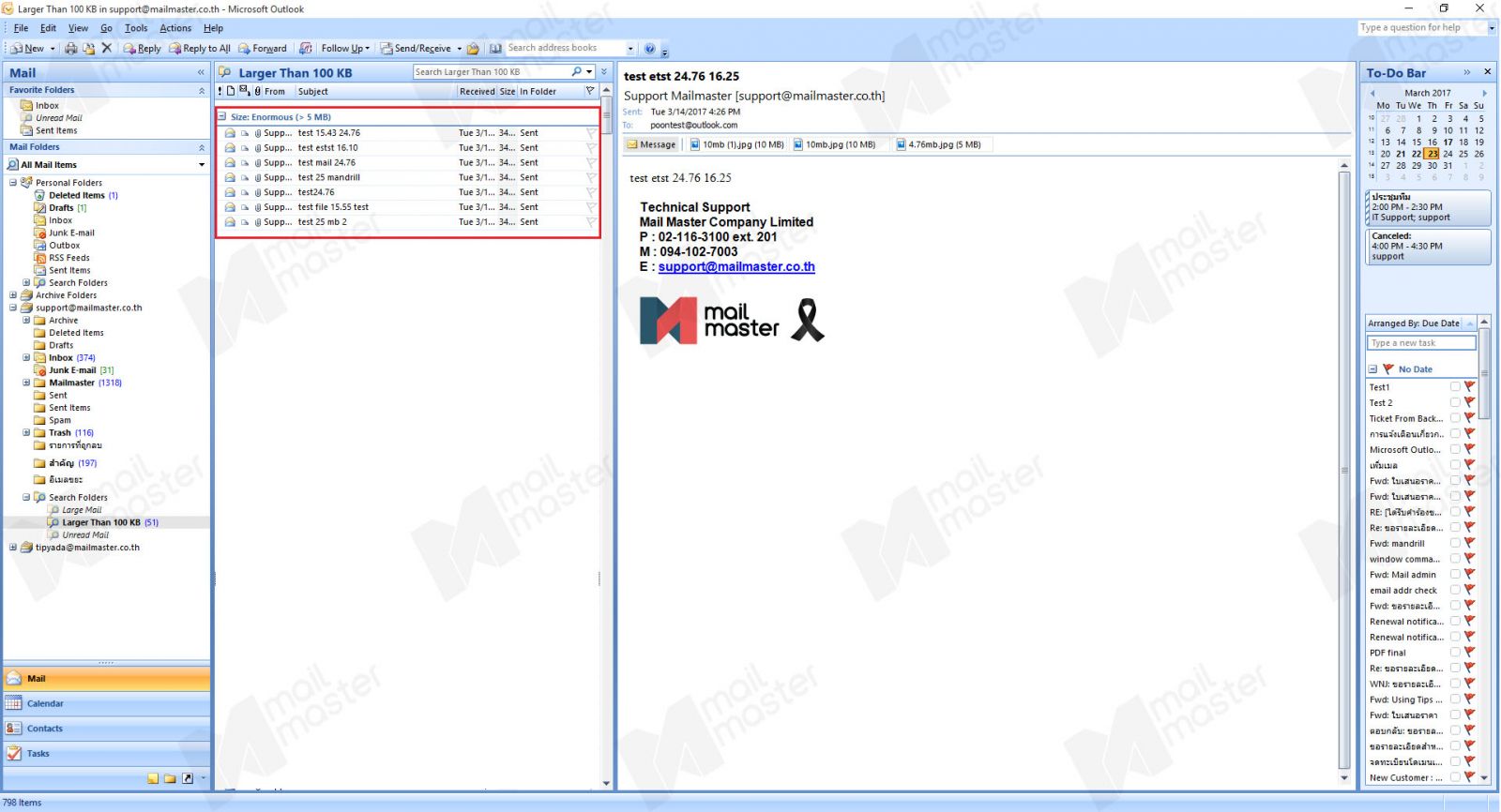Open the Follow Up dropdown
Viewport: 1501px width, 812px height.
coord(345,49)
